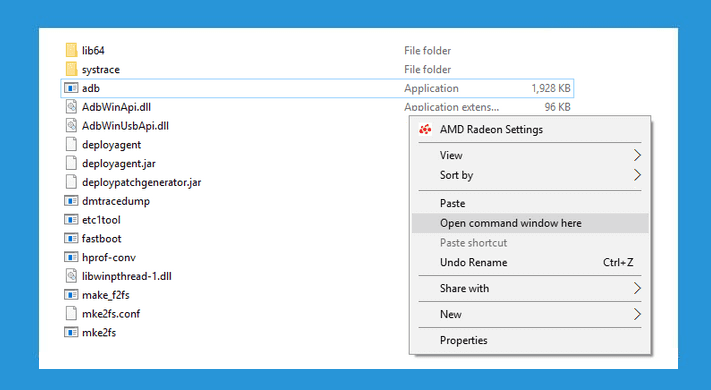Click the AdbWinApi.dll file icon
The width and height of the screenshot is (711, 390).
tap(71, 107)
